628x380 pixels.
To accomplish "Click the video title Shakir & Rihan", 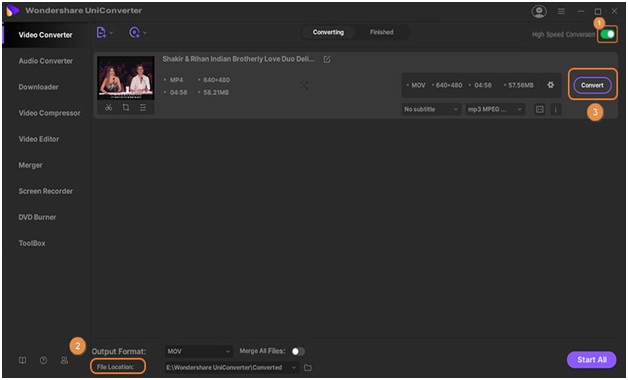I will point(238,59).
